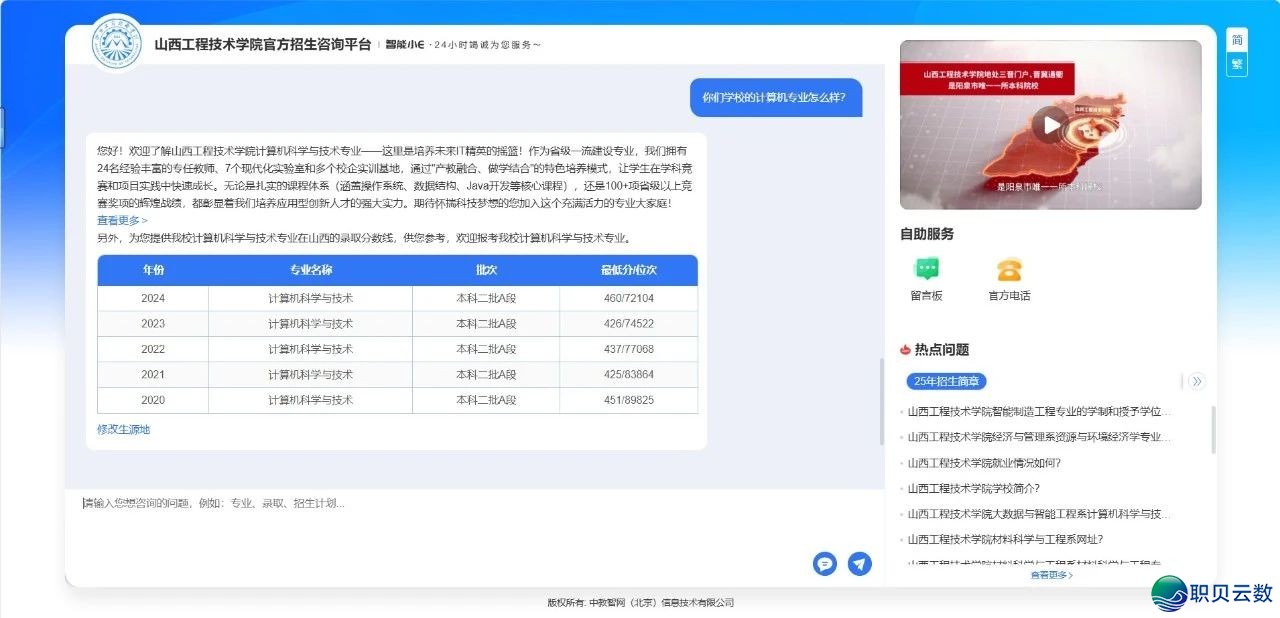
Task: Click the 2022 year cell
Action: click(153, 349)
